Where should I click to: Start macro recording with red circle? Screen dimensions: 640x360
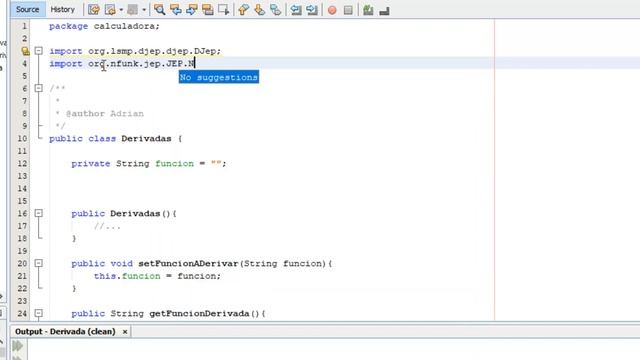[332, 10]
